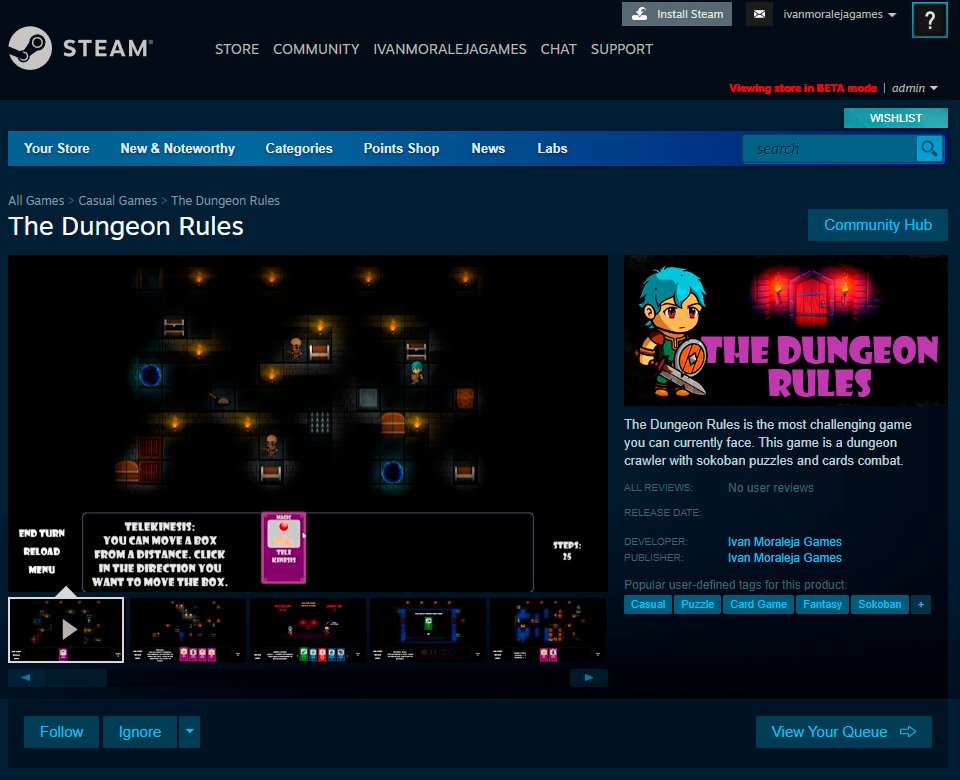Click the Follow button
960x780 pixels.
tap(61, 732)
